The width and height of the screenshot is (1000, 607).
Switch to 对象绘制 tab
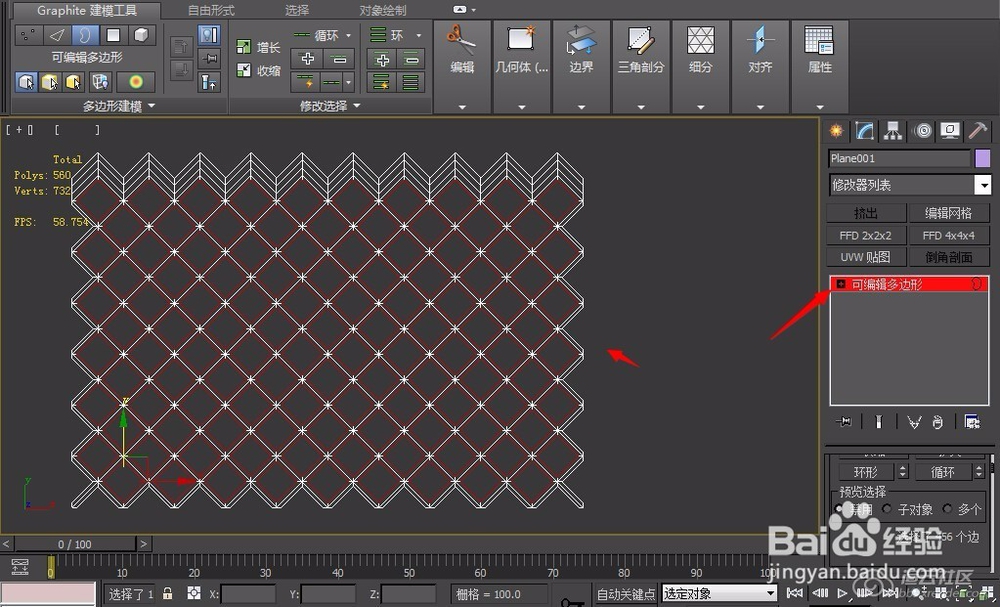383,10
